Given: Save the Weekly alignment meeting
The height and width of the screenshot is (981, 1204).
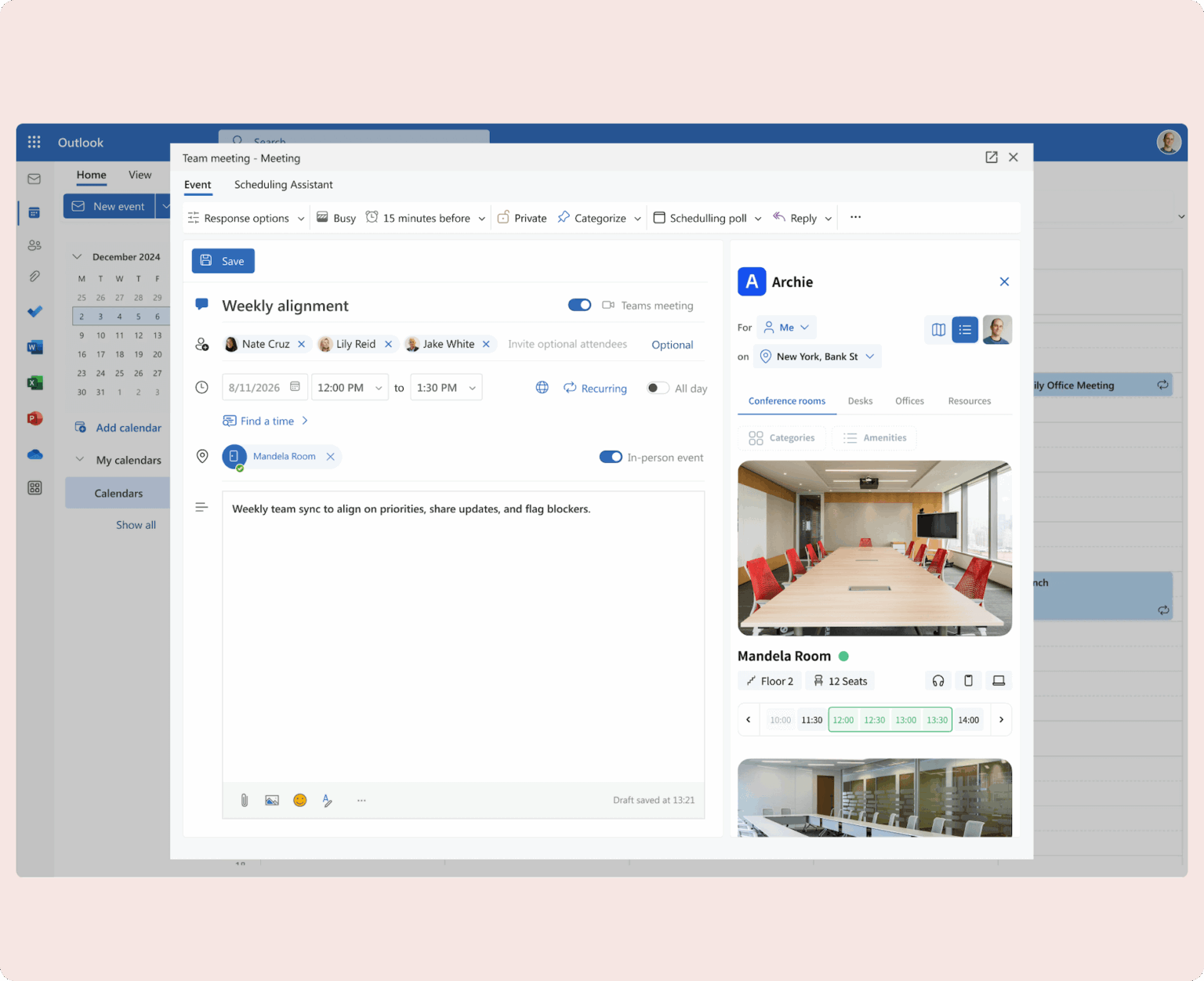Looking at the screenshot, I should click(223, 260).
